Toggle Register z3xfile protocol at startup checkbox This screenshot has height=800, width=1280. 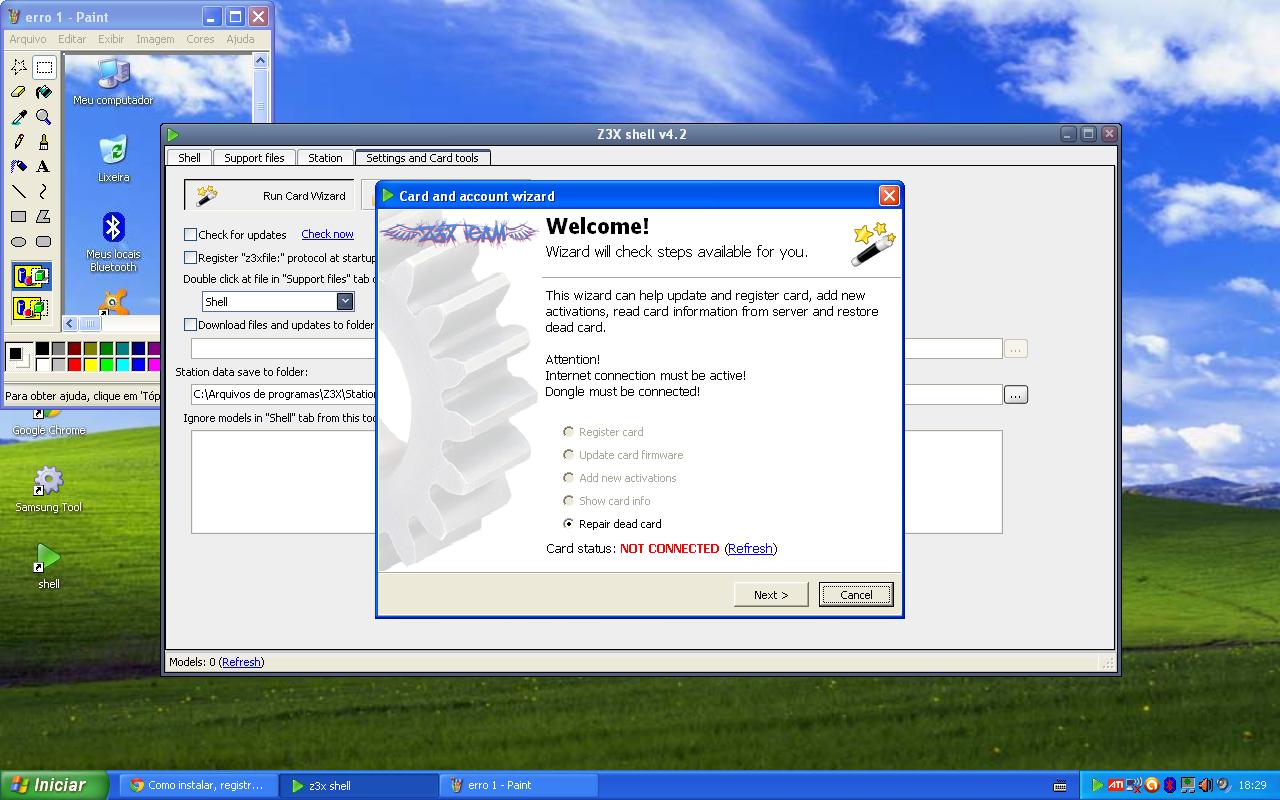[x=190, y=258]
